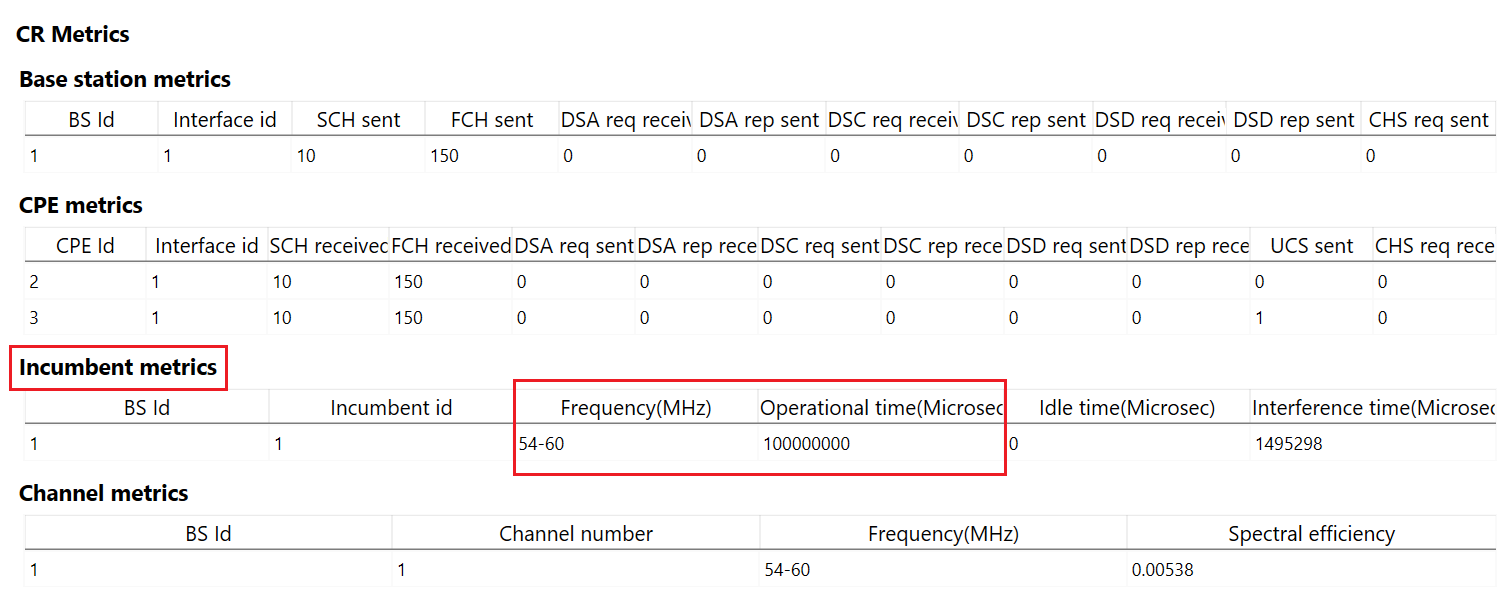Sort by the "Channel number" column header
Screen dimensions: 1501x590
(576, 534)
